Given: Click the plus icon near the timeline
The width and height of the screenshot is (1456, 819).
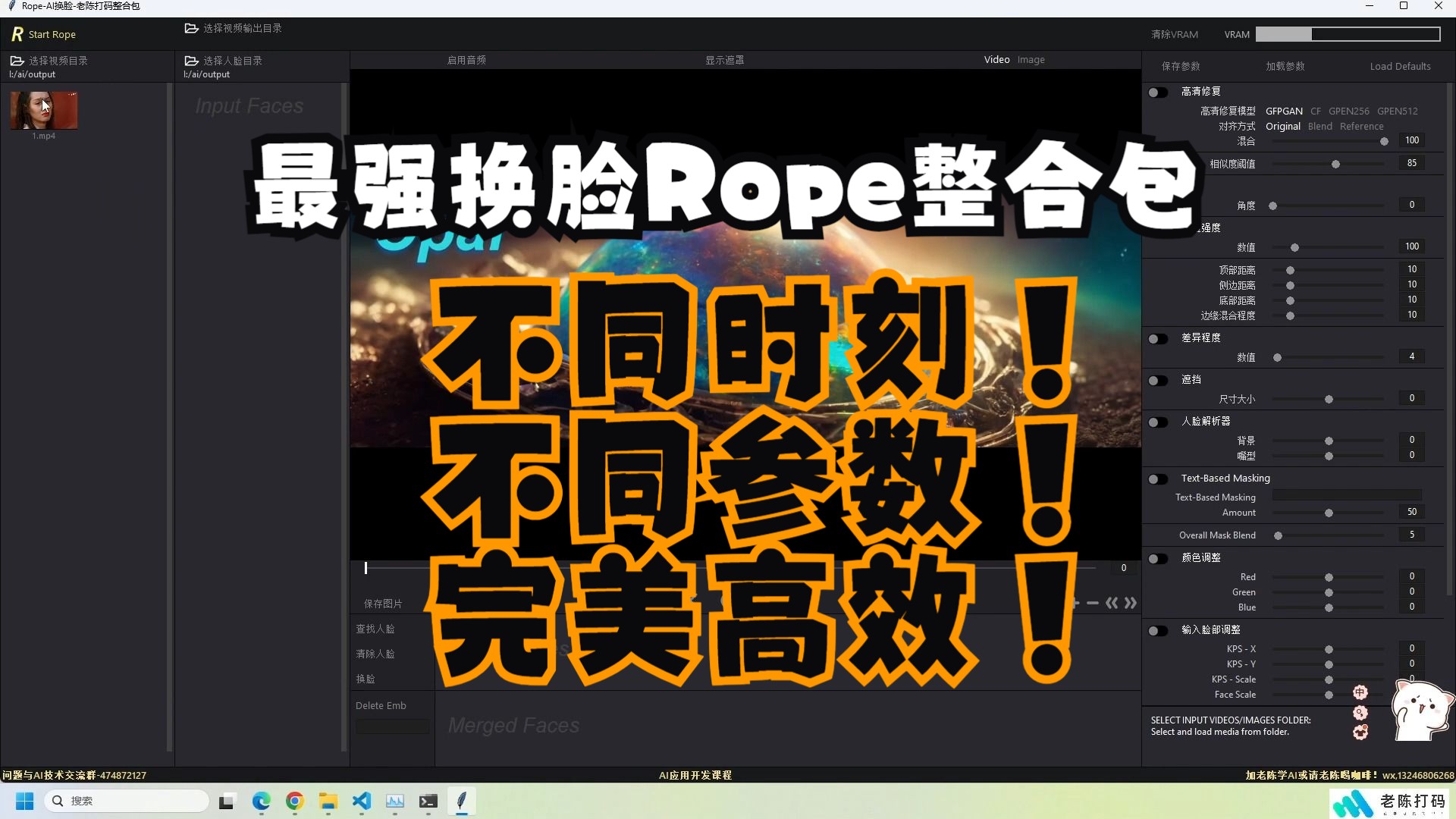Looking at the screenshot, I should 1075,603.
